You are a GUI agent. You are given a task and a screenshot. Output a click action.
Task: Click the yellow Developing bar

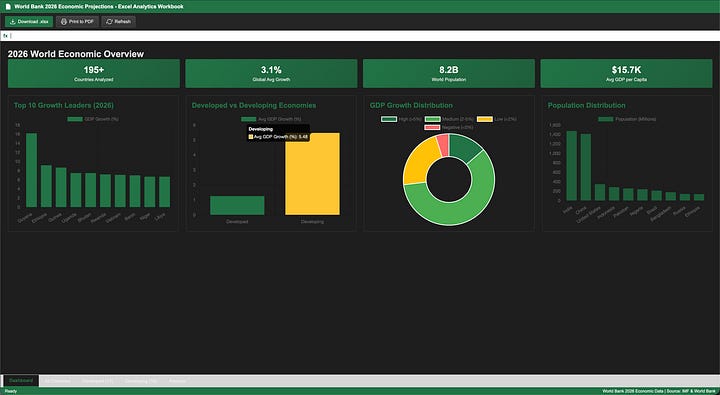312,174
